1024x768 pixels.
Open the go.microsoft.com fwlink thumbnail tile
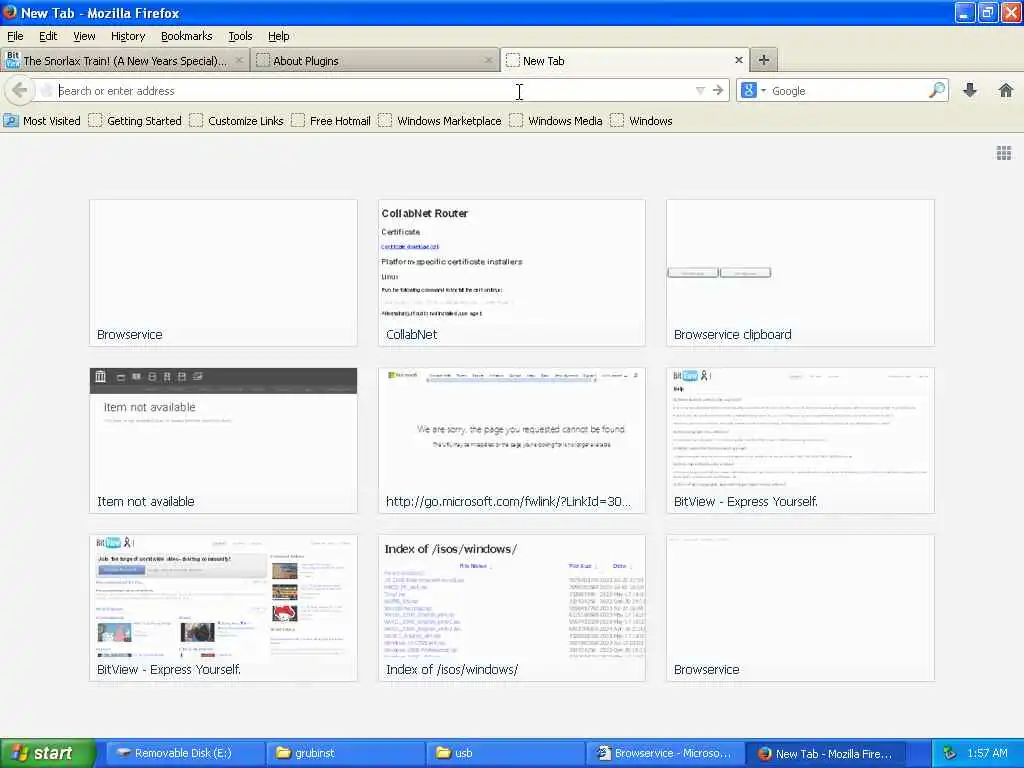[512, 440]
